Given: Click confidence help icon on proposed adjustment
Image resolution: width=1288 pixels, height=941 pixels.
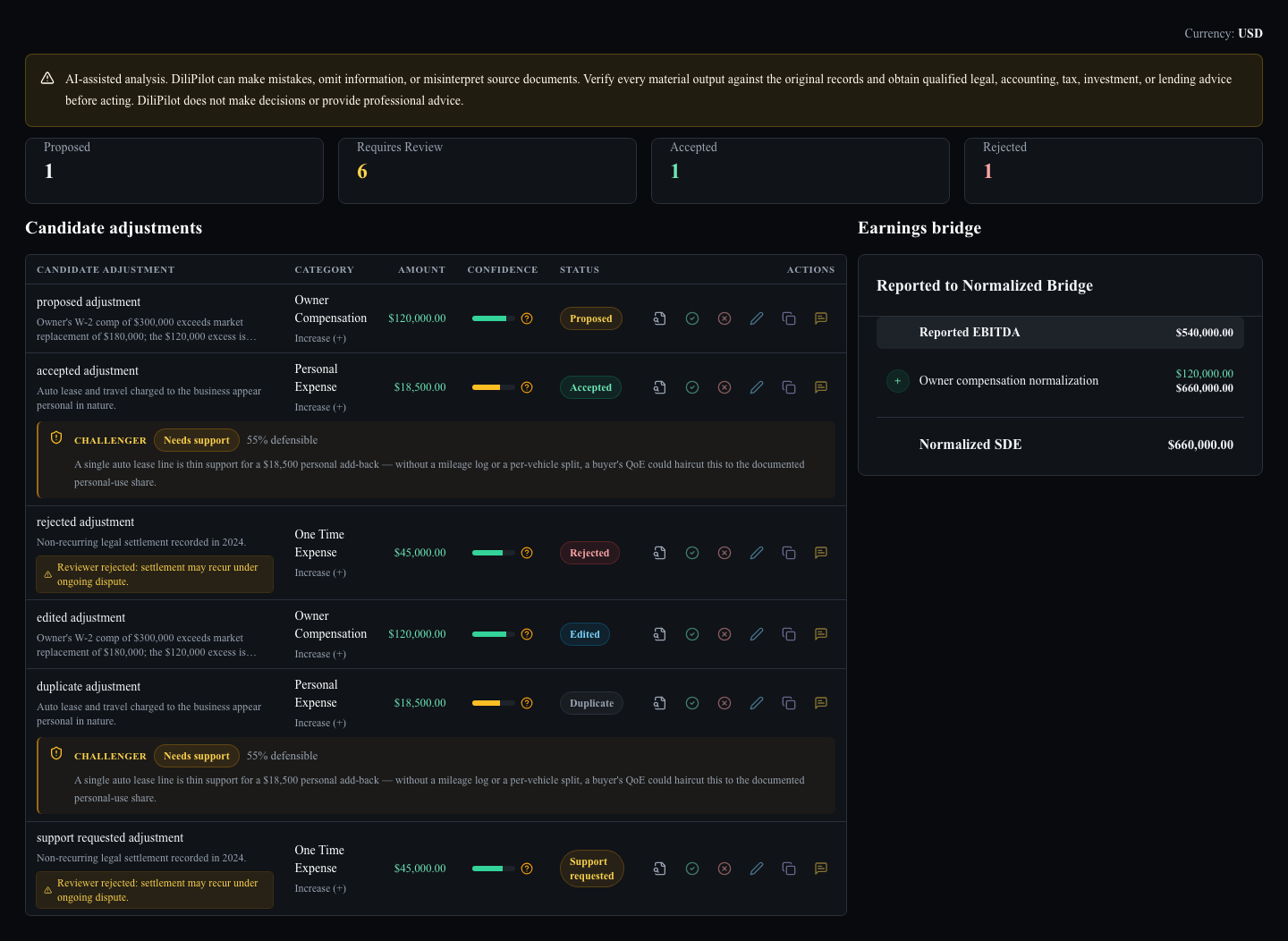Looking at the screenshot, I should pos(527,318).
